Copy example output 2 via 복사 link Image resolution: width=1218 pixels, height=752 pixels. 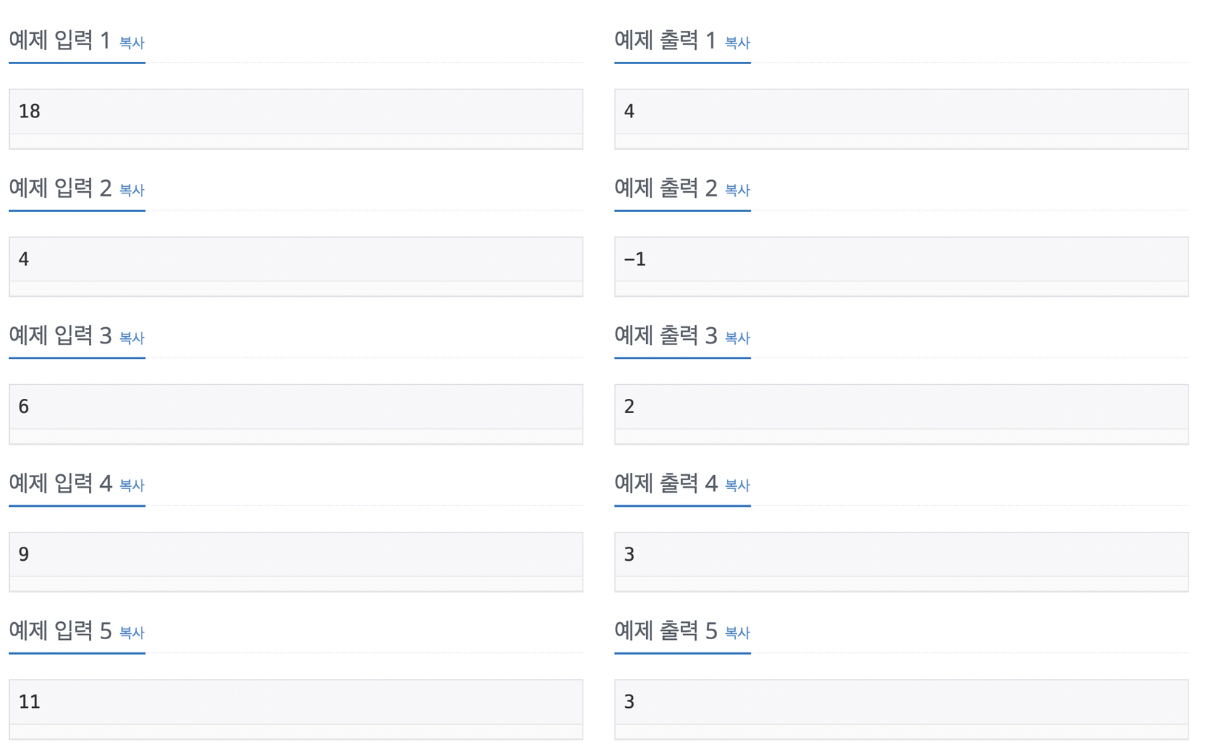[x=737, y=190]
